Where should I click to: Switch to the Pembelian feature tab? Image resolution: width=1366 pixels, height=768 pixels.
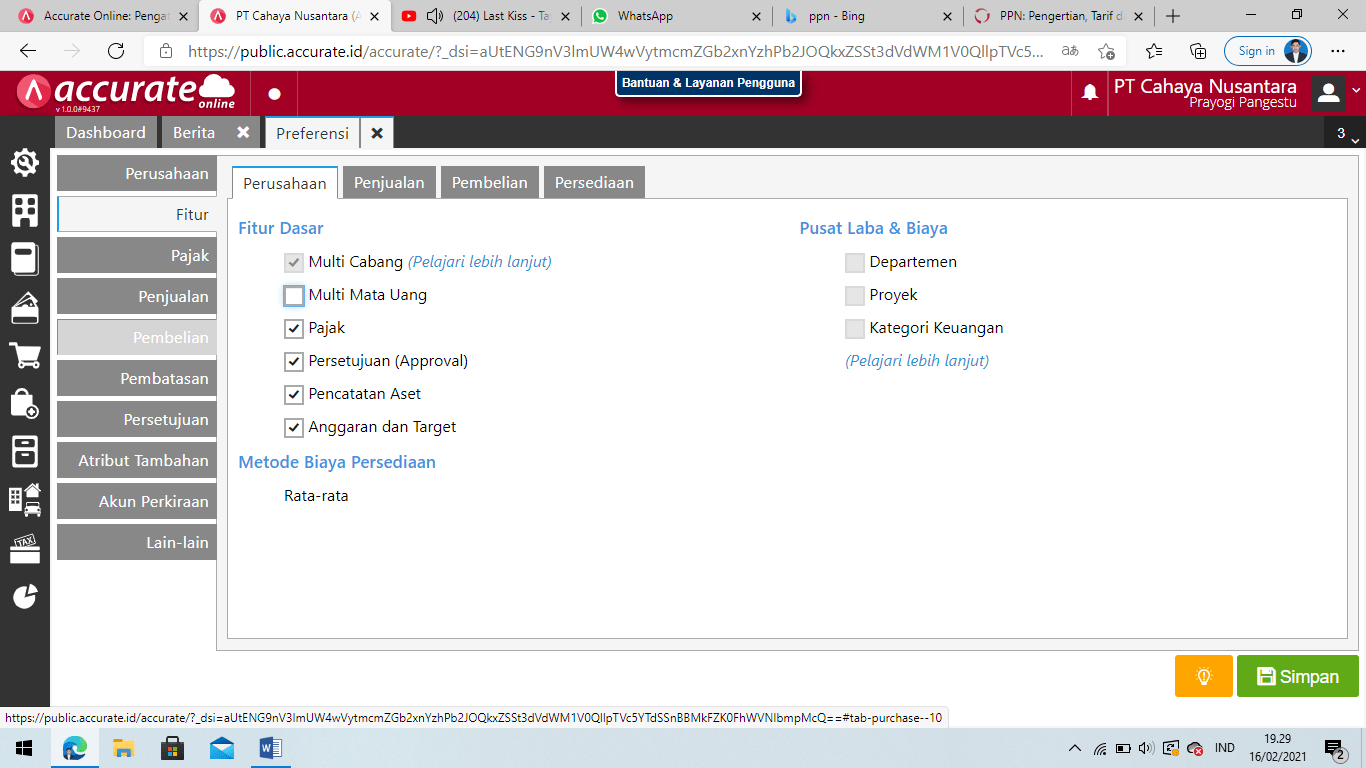[489, 183]
